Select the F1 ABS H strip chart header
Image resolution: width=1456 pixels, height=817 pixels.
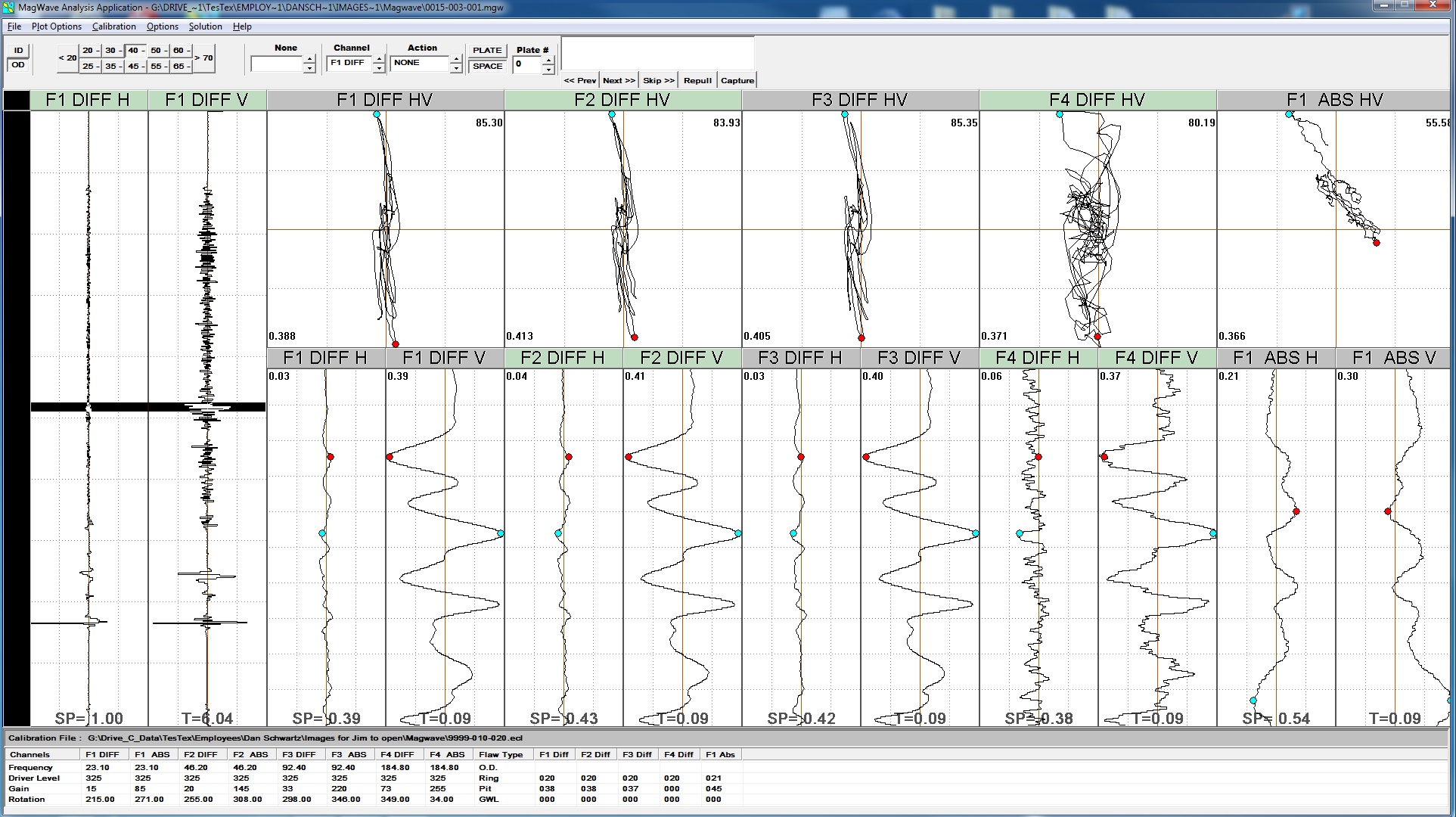click(x=1276, y=358)
